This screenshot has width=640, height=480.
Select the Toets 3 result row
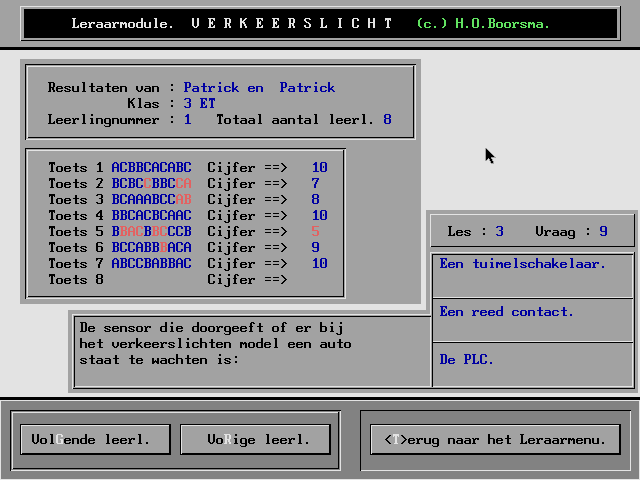[187, 200]
